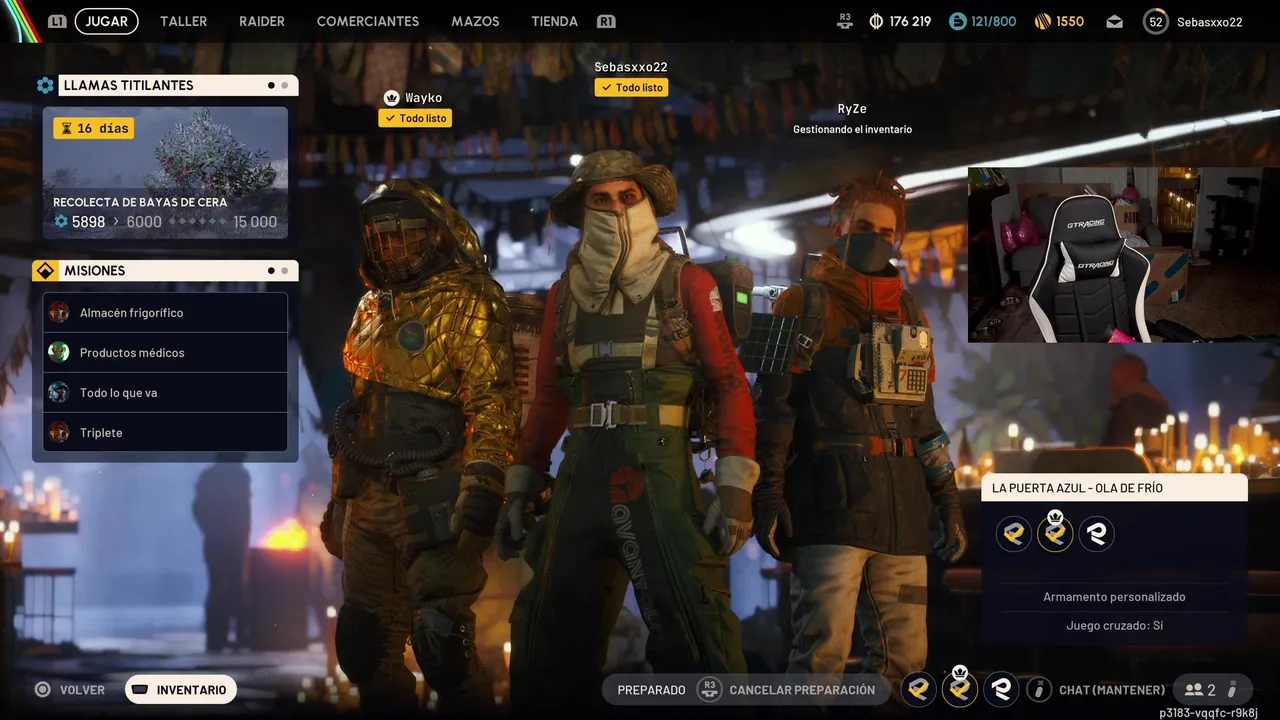Screen dimensions: 1280x720
Task: Click first yellow squad emblem beside chat prompt
Action: pyautogui.click(x=919, y=689)
